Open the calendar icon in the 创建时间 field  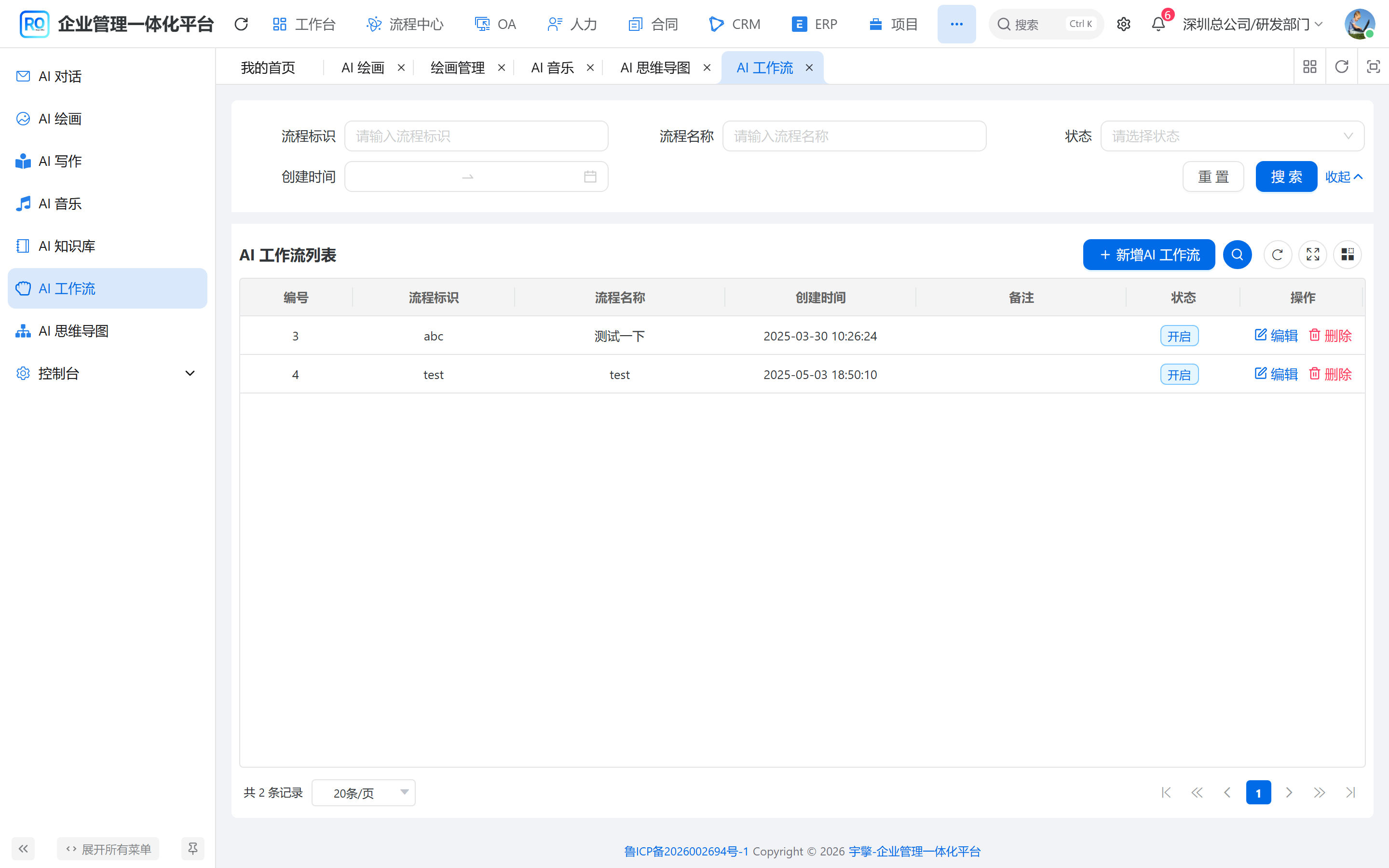(590, 177)
